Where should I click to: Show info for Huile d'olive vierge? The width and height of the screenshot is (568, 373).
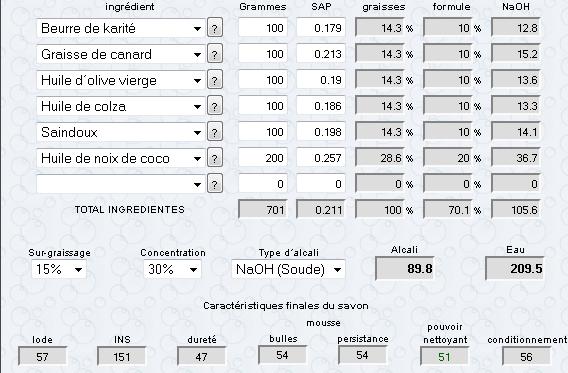click(x=215, y=80)
